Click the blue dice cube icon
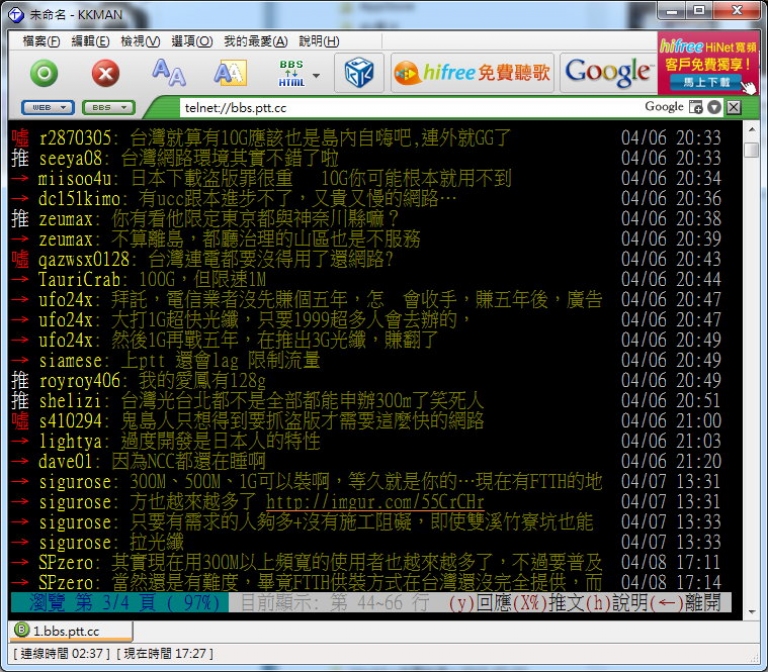Image resolution: width=768 pixels, height=672 pixels. (x=359, y=73)
